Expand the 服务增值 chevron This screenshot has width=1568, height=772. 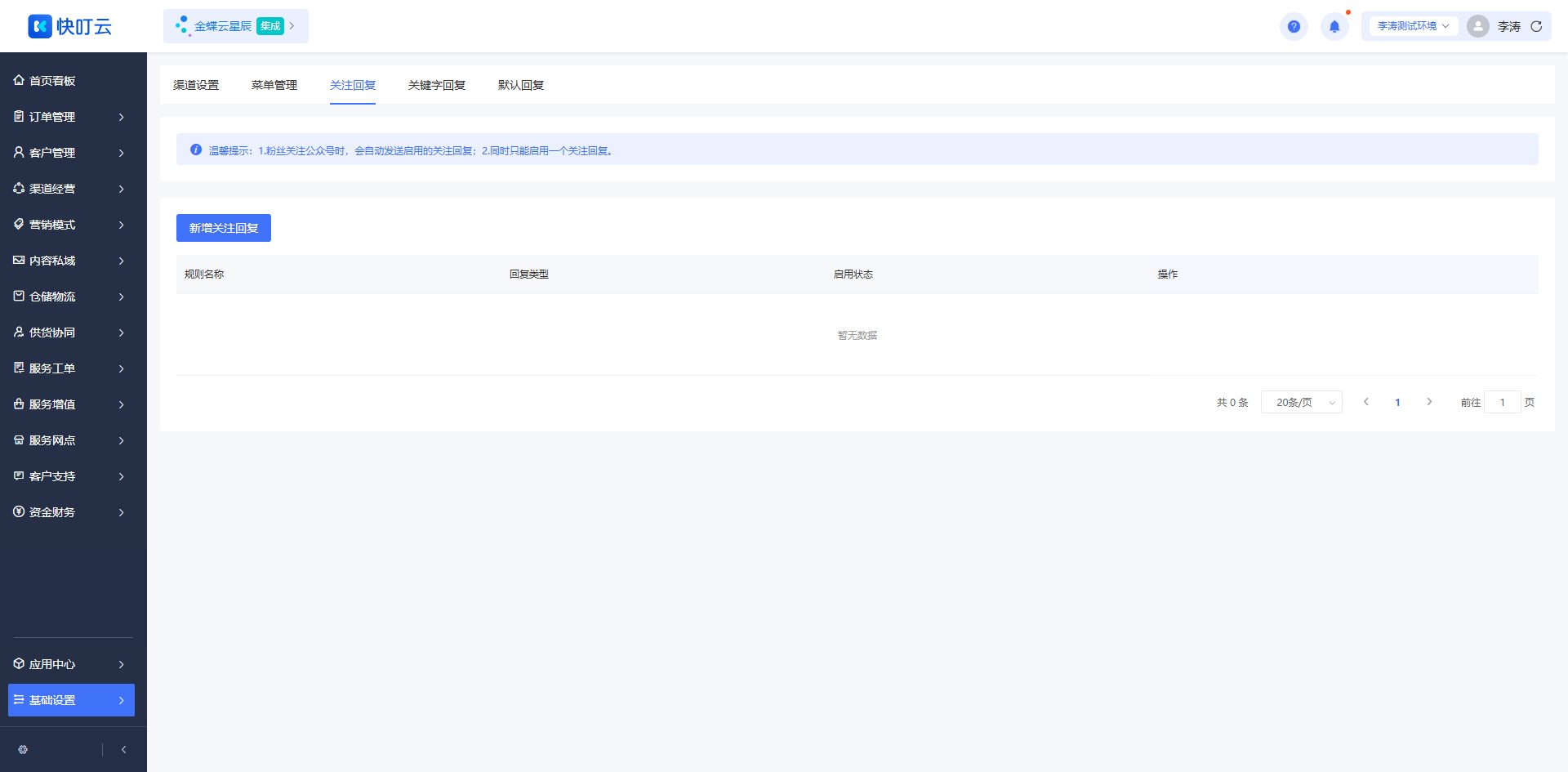pos(121,404)
